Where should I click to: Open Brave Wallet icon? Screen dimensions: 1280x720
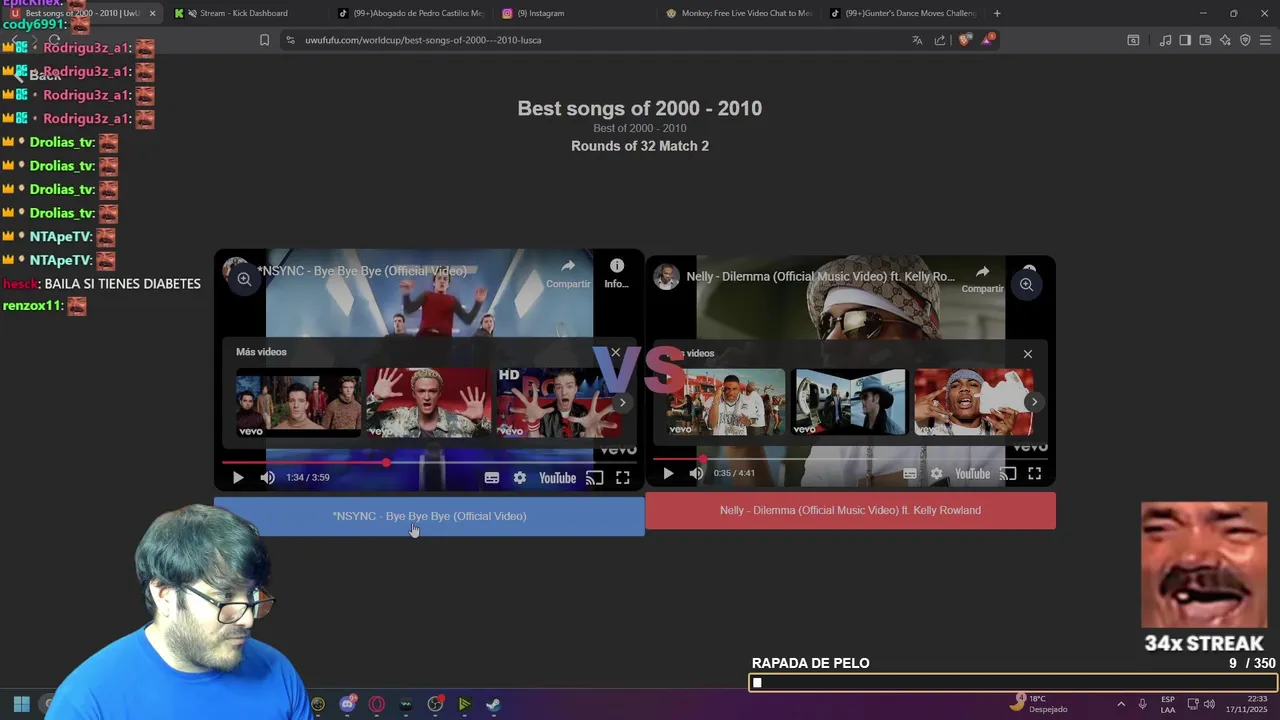coord(1205,40)
